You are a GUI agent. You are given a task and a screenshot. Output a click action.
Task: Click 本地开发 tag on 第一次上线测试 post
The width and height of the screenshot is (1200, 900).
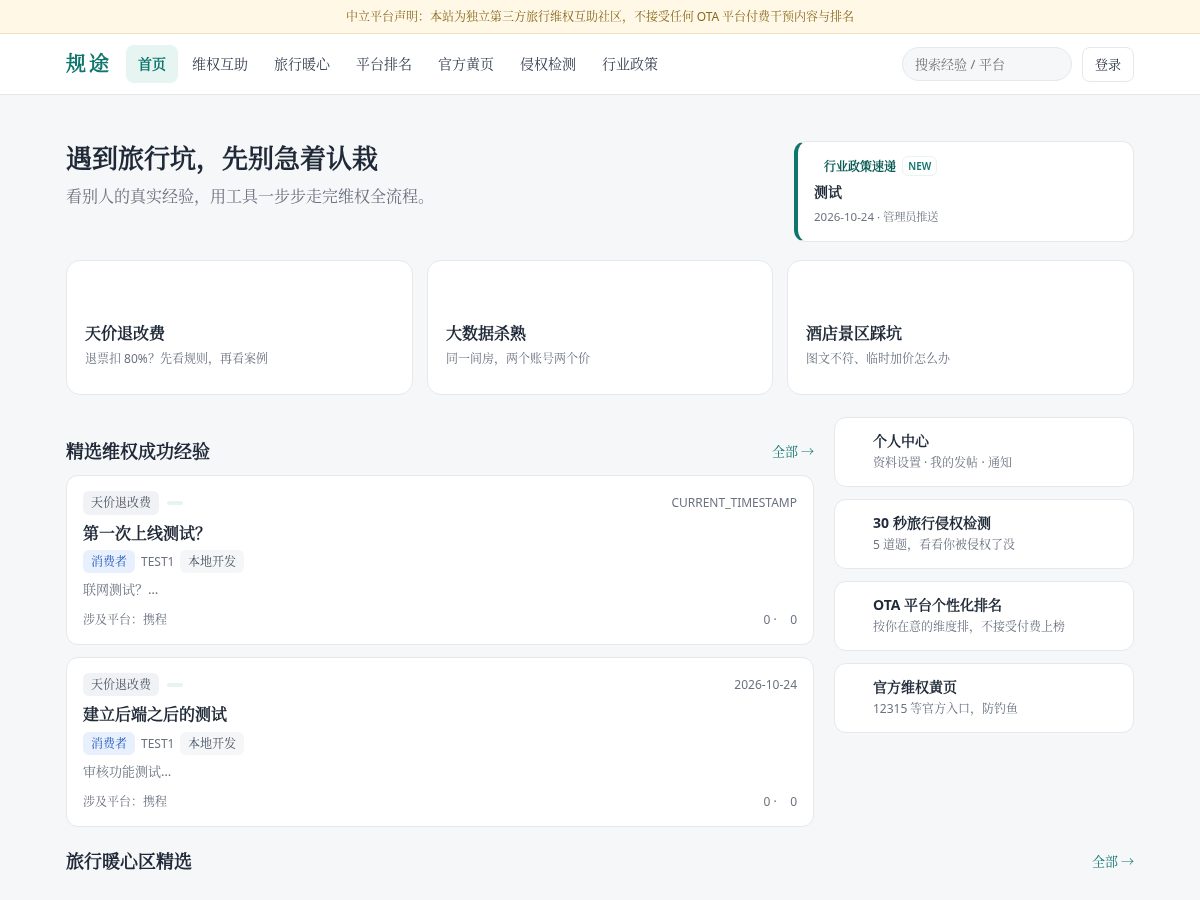[212, 561]
